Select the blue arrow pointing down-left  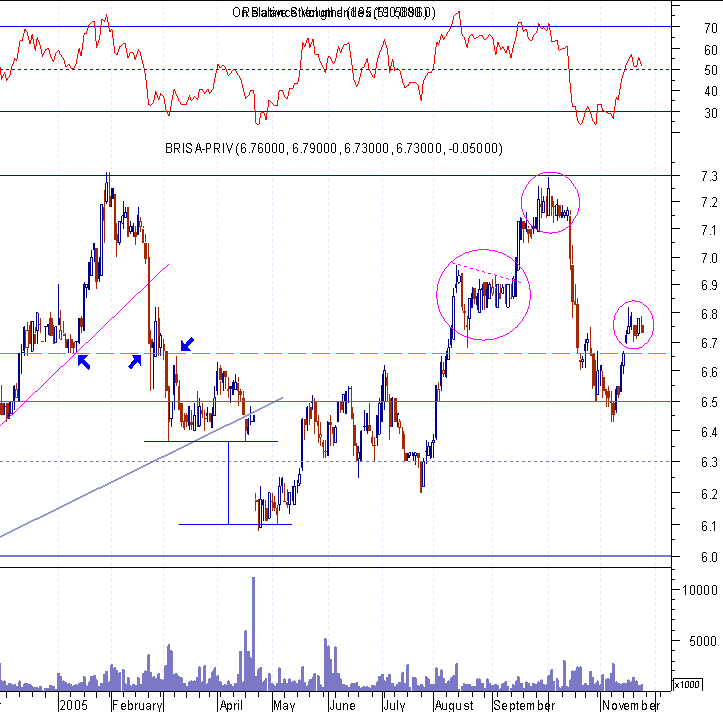tap(187, 344)
